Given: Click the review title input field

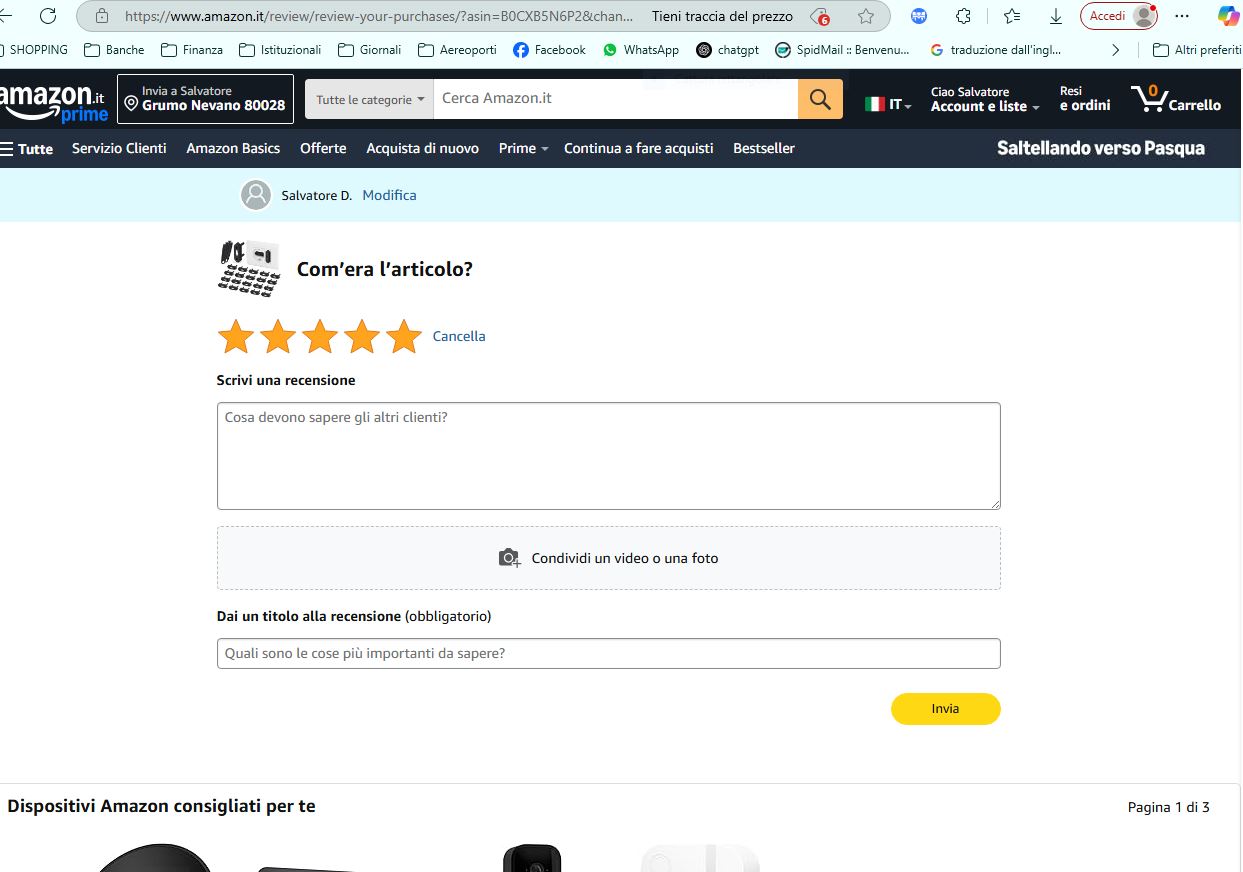Looking at the screenshot, I should [609, 653].
